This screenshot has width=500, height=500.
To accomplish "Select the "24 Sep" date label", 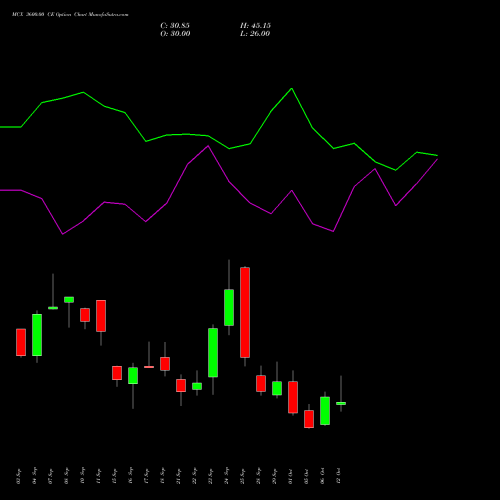I will coord(227,476).
